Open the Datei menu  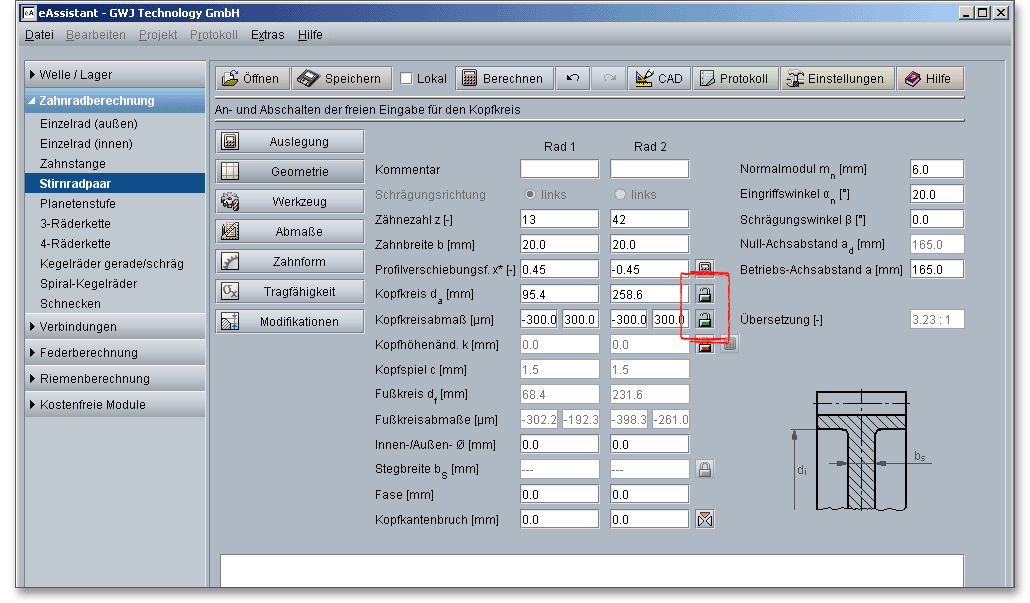click(39, 35)
